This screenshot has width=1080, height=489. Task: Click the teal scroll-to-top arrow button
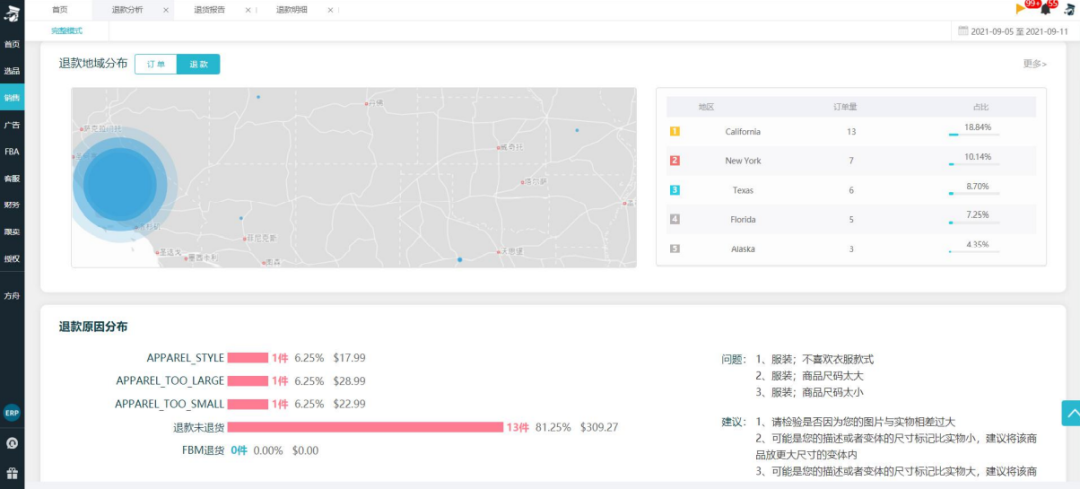coord(1070,413)
